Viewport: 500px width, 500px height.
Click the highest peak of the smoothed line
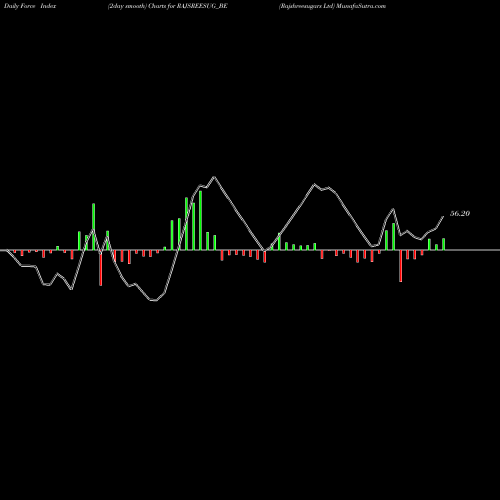[x=214, y=177]
